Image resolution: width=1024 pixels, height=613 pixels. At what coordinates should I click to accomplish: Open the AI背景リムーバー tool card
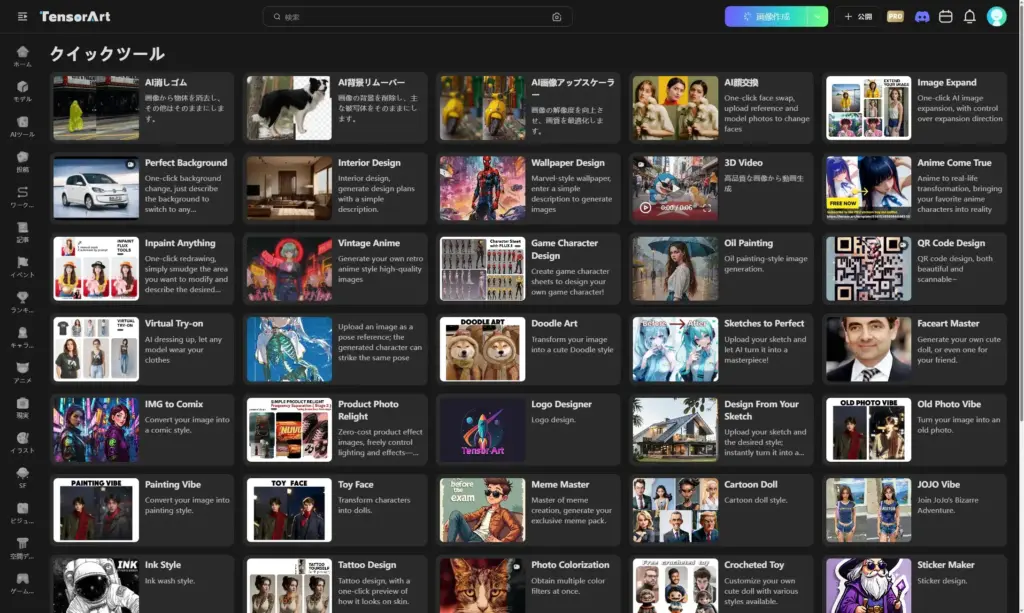335,108
